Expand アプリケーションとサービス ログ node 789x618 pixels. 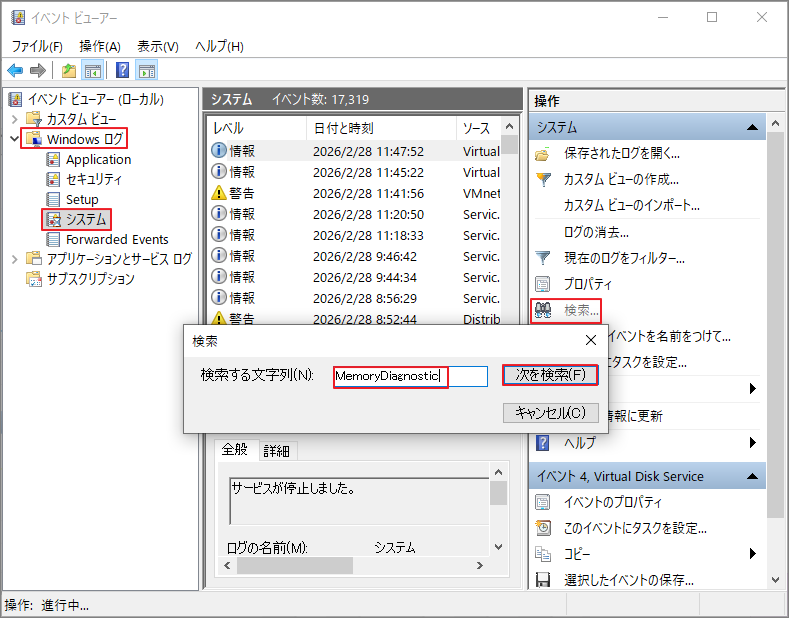pyautogui.click(x=15, y=259)
